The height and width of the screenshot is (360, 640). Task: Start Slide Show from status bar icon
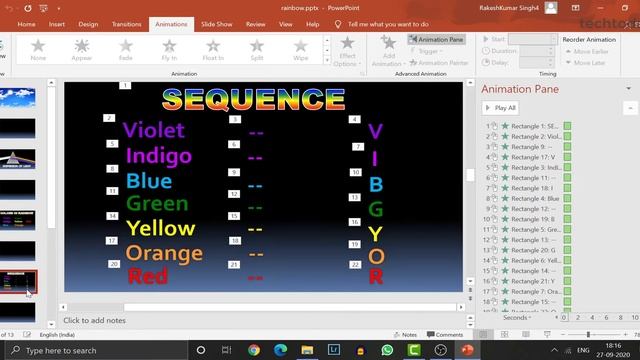[547, 335]
